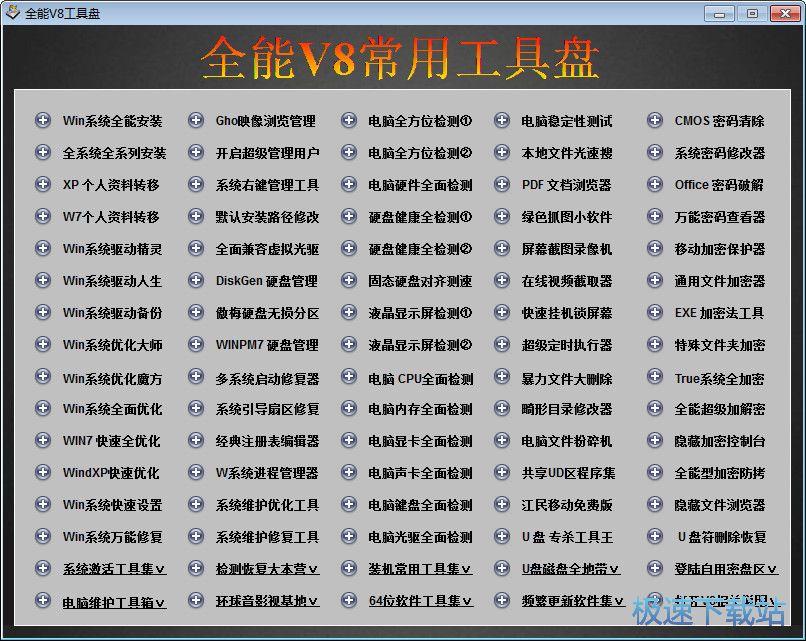Expand the 装机常用工具集 dropdown list
This screenshot has height=641, width=806.
(420, 569)
